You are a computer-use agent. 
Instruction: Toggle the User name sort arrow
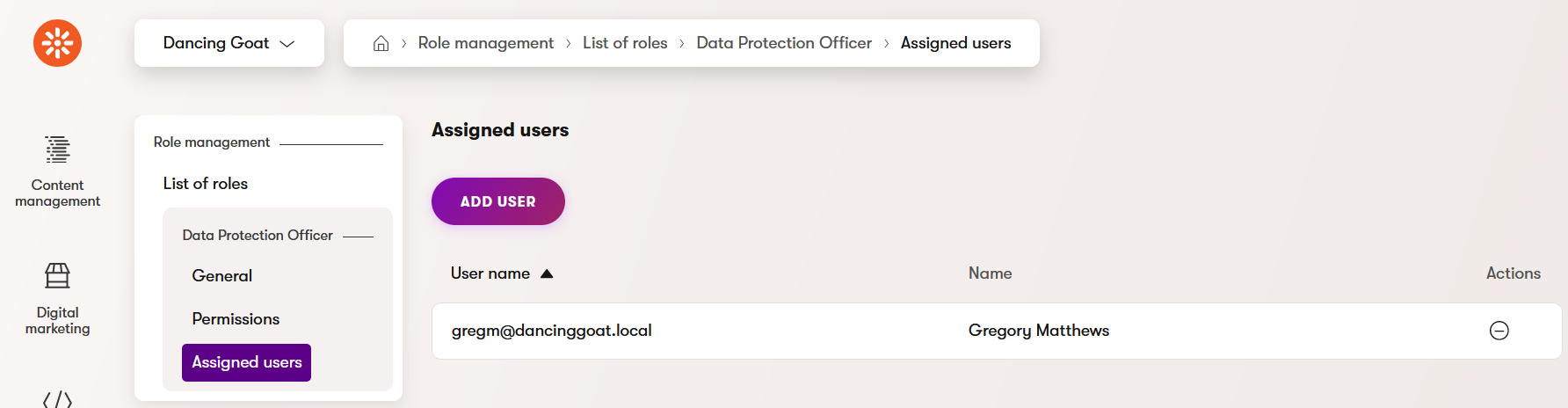click(x=547, y=273)
